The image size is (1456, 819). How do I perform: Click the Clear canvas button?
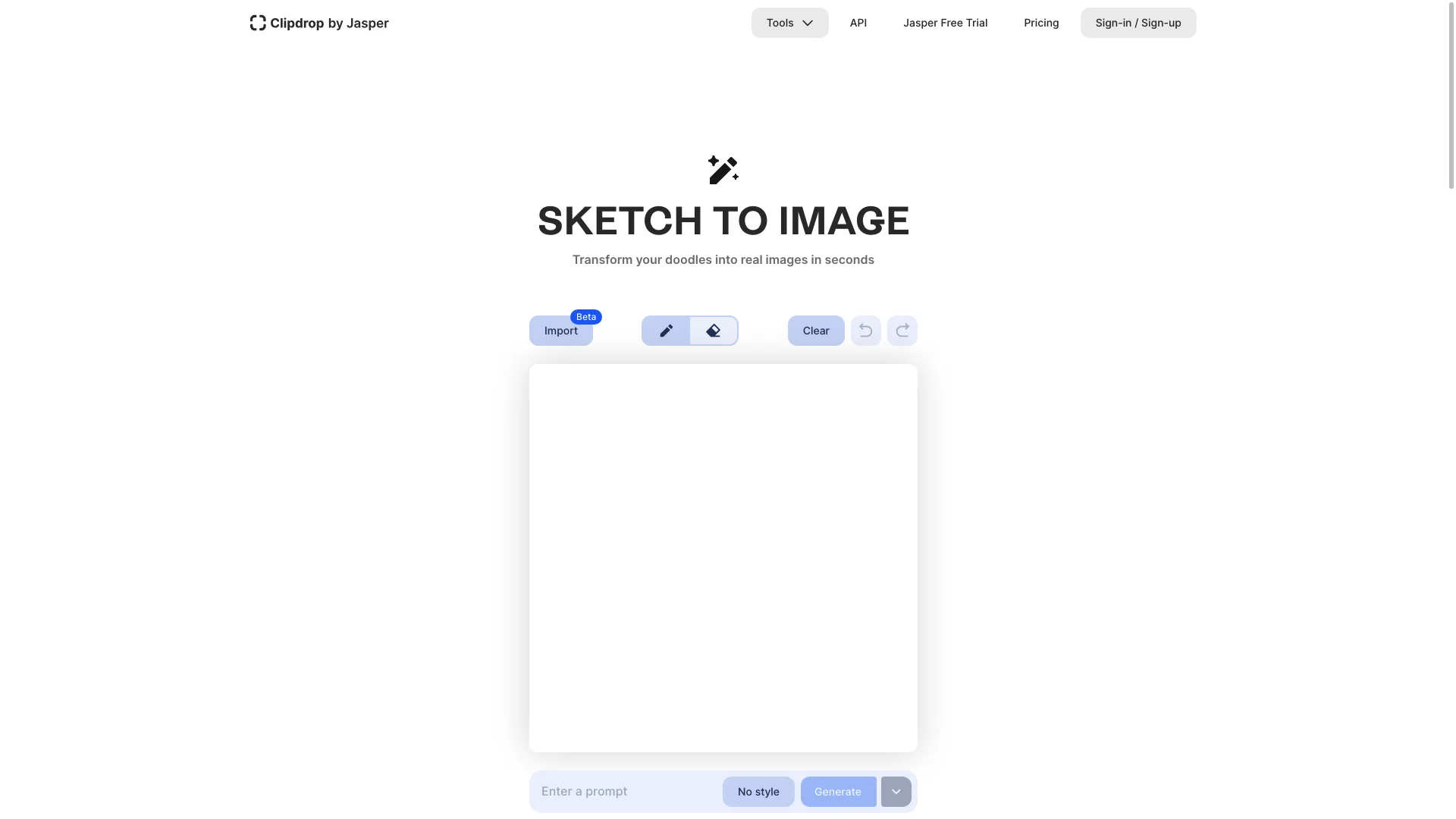815,330
